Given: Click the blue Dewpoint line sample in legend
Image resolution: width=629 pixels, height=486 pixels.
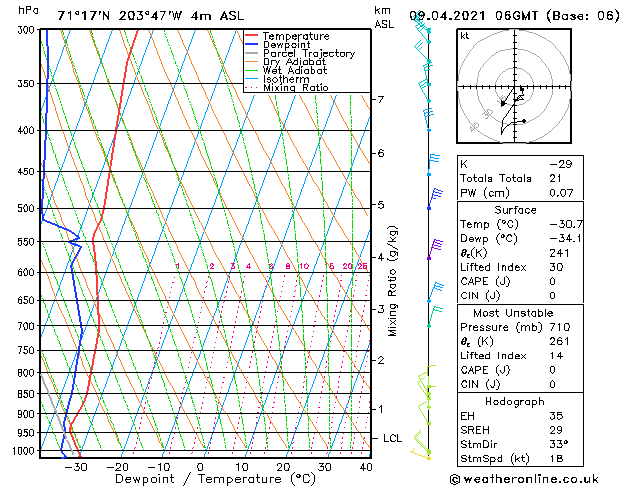Looking at the screenshot, I should [252, 45].
